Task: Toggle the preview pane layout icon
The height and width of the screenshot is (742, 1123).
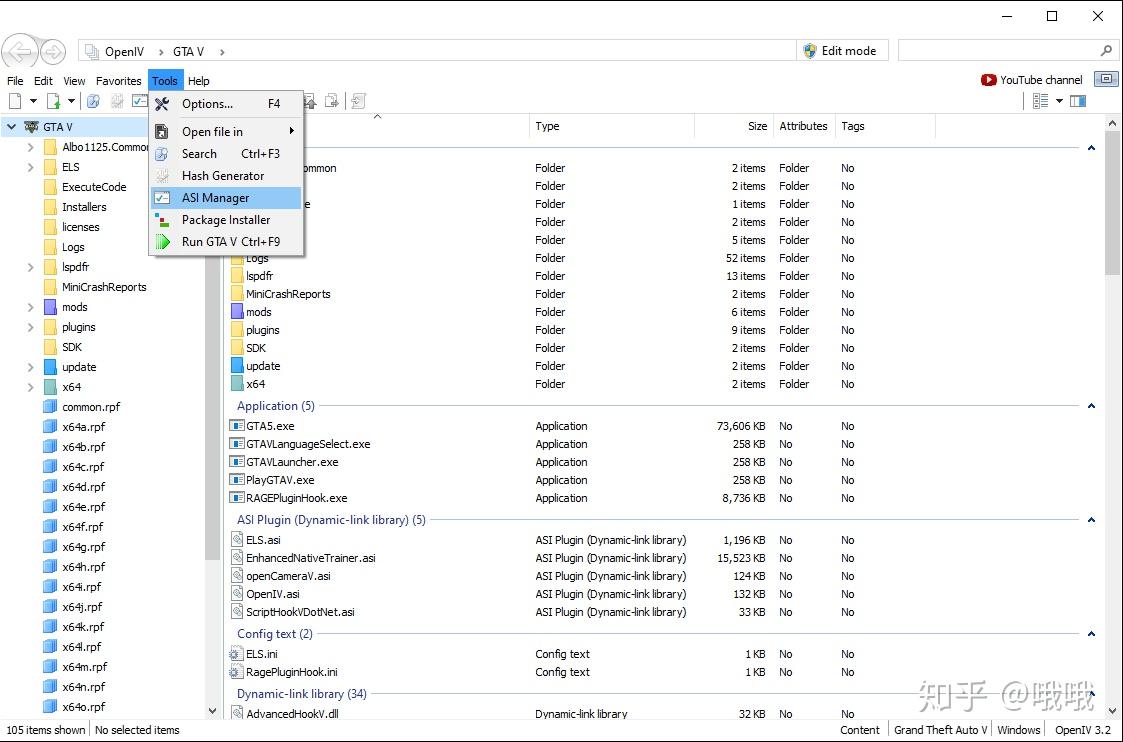Action: coord(1078,102)
